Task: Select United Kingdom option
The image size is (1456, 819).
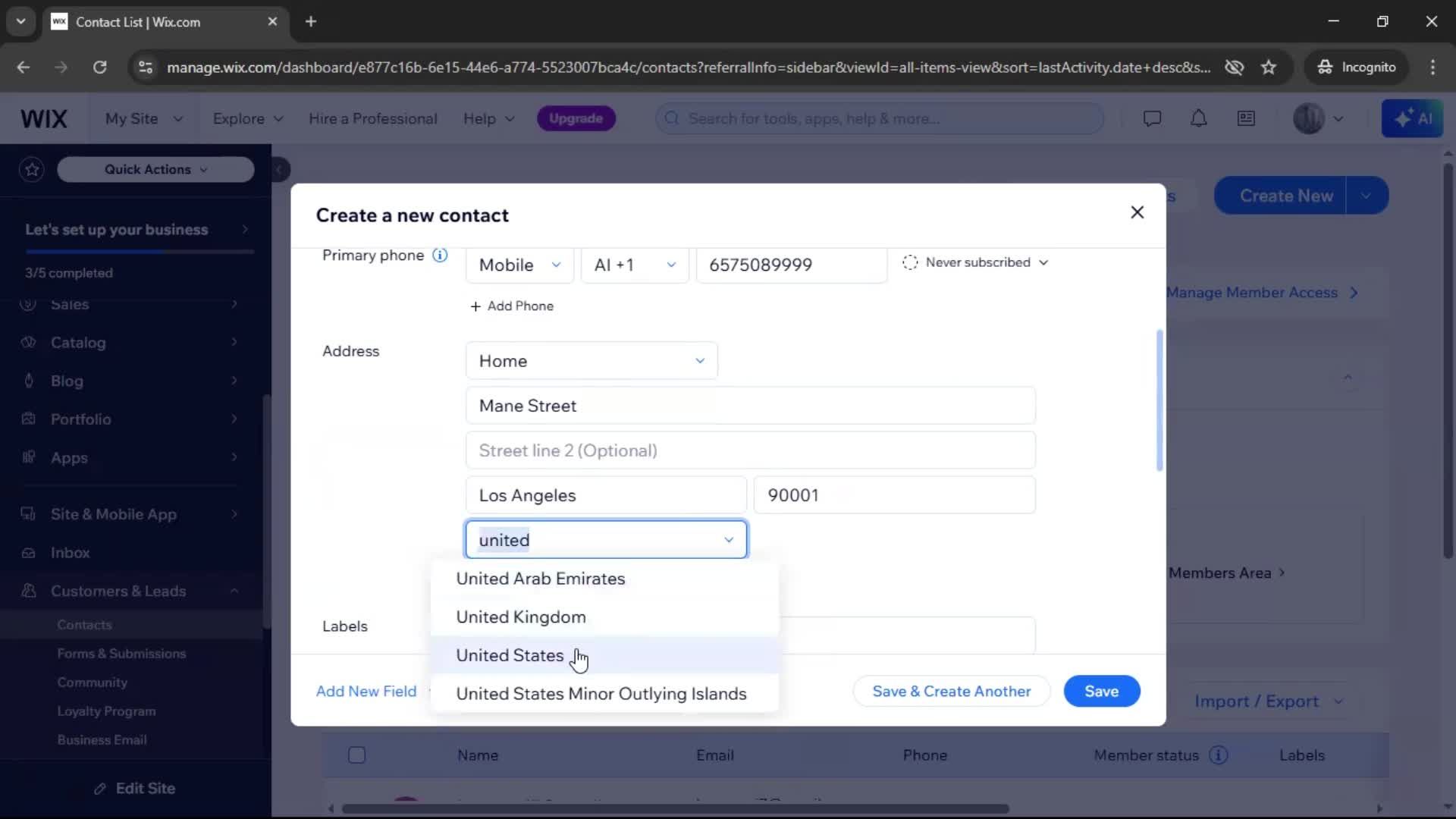Action: [604, 617]
